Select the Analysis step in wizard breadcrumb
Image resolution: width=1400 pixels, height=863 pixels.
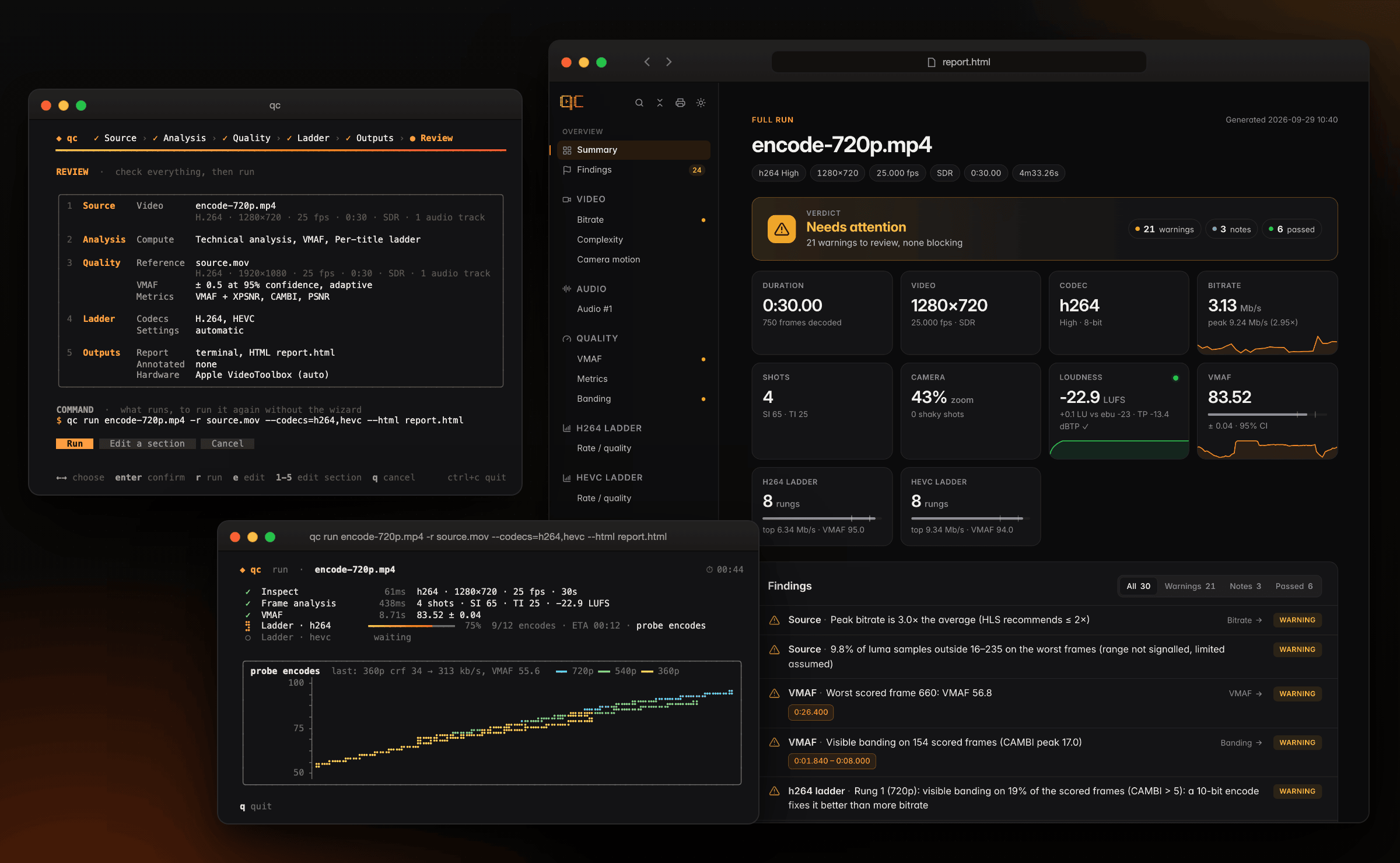click(179, 138)
